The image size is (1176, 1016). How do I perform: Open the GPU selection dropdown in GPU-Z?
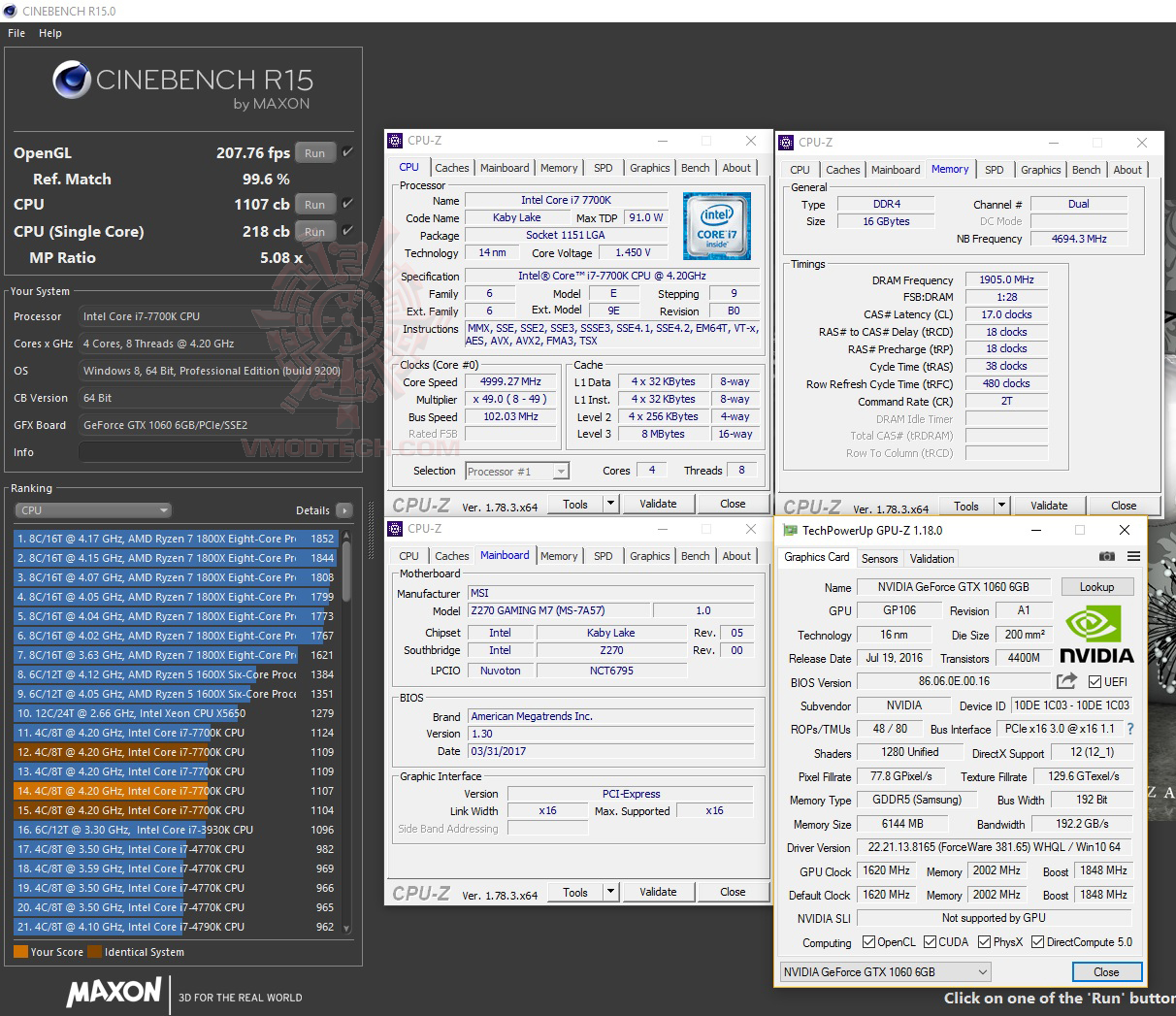[x=885, y=972]
